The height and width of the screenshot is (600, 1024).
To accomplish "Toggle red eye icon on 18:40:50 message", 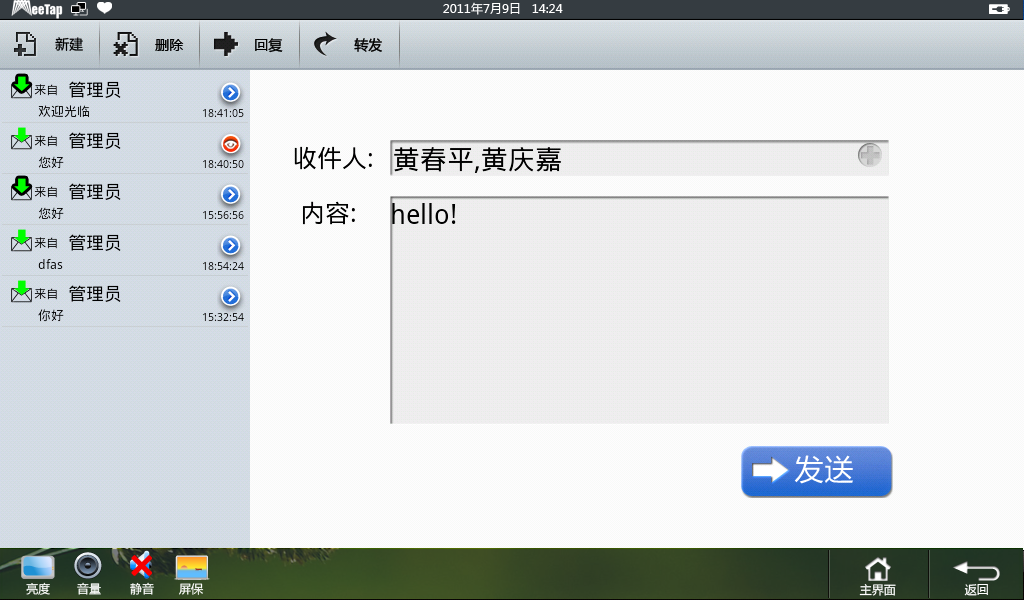I will (x=231, y=144).
